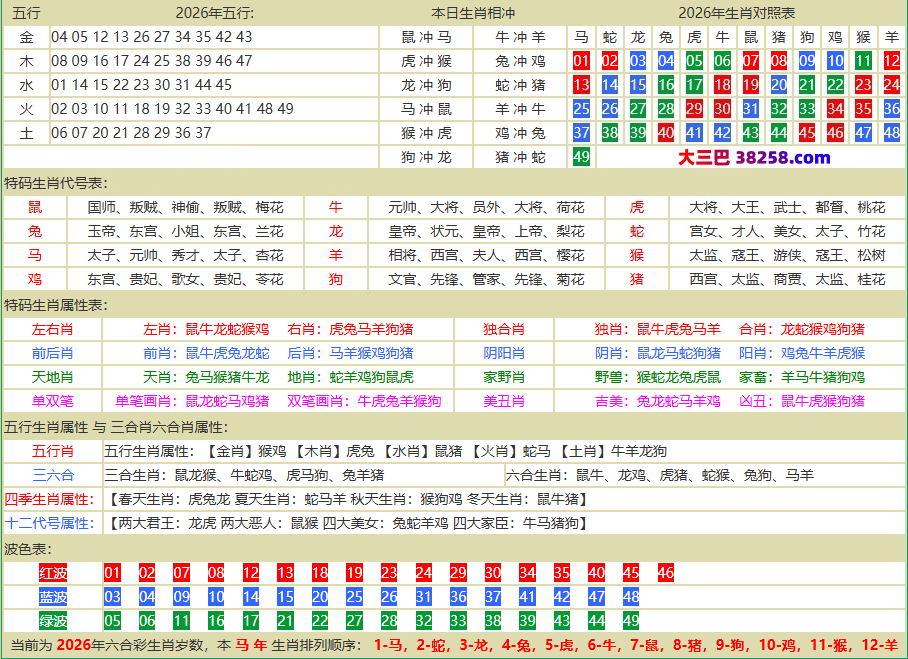
Task: Select green ball 49 in the 绿波 row
Action: tap(630, 620)
